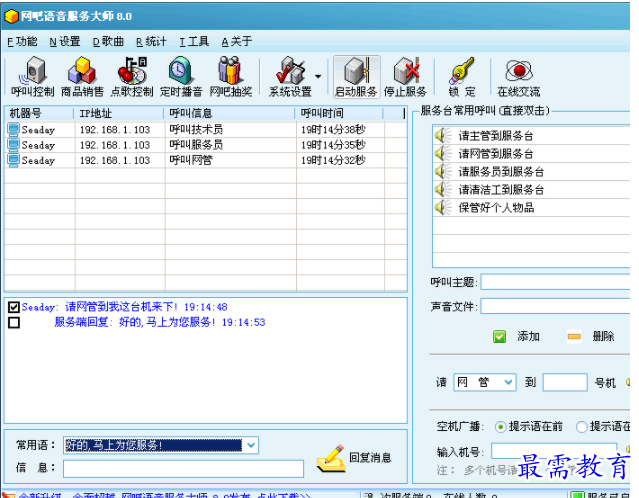Screen dimensions: 639x498
Task: Open the 网吧抽奖 lottery tool
Action: point(231,77)
